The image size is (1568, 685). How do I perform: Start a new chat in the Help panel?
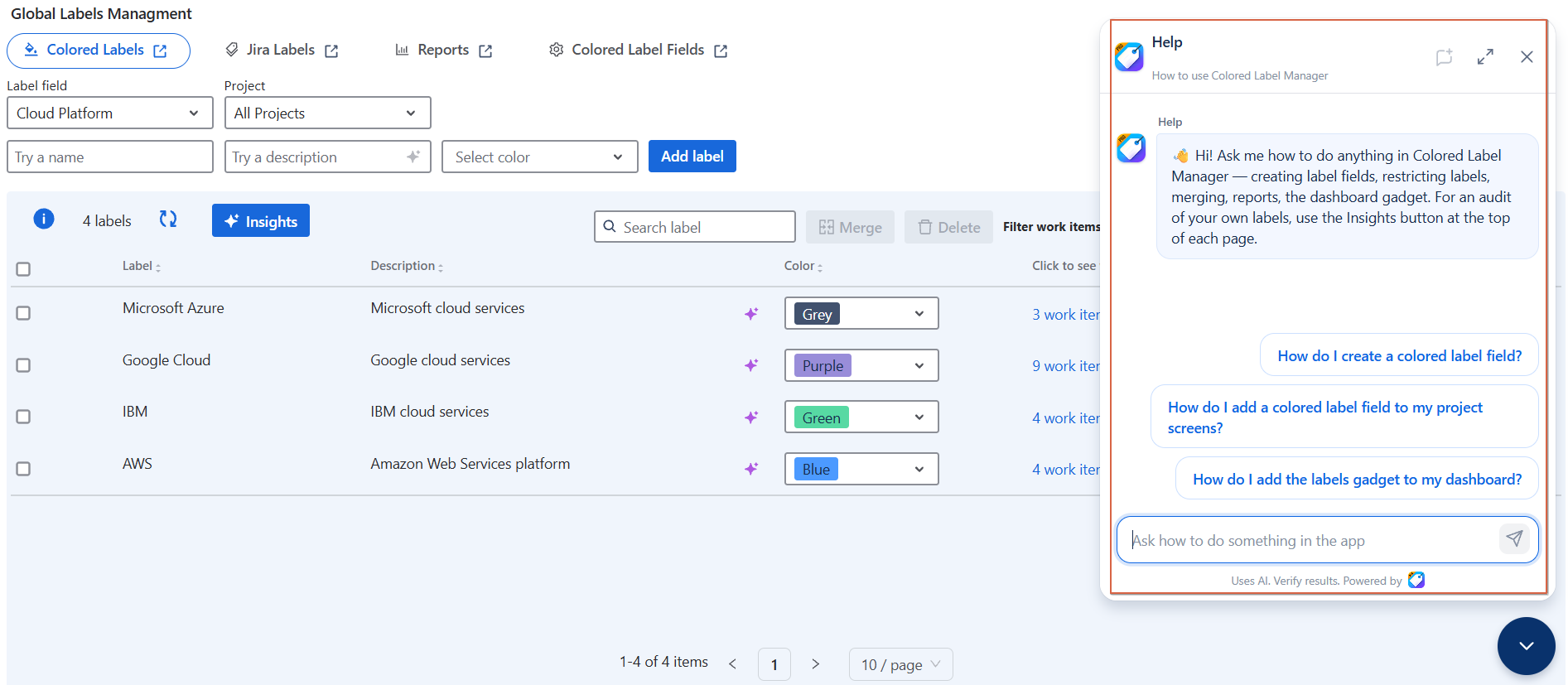pyautogui.click(x=1445, y=57)
